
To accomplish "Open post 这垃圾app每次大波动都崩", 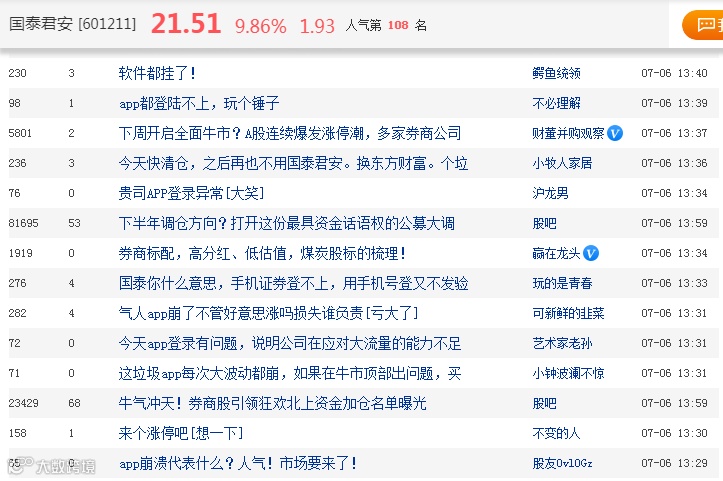I will click(290, 373).
